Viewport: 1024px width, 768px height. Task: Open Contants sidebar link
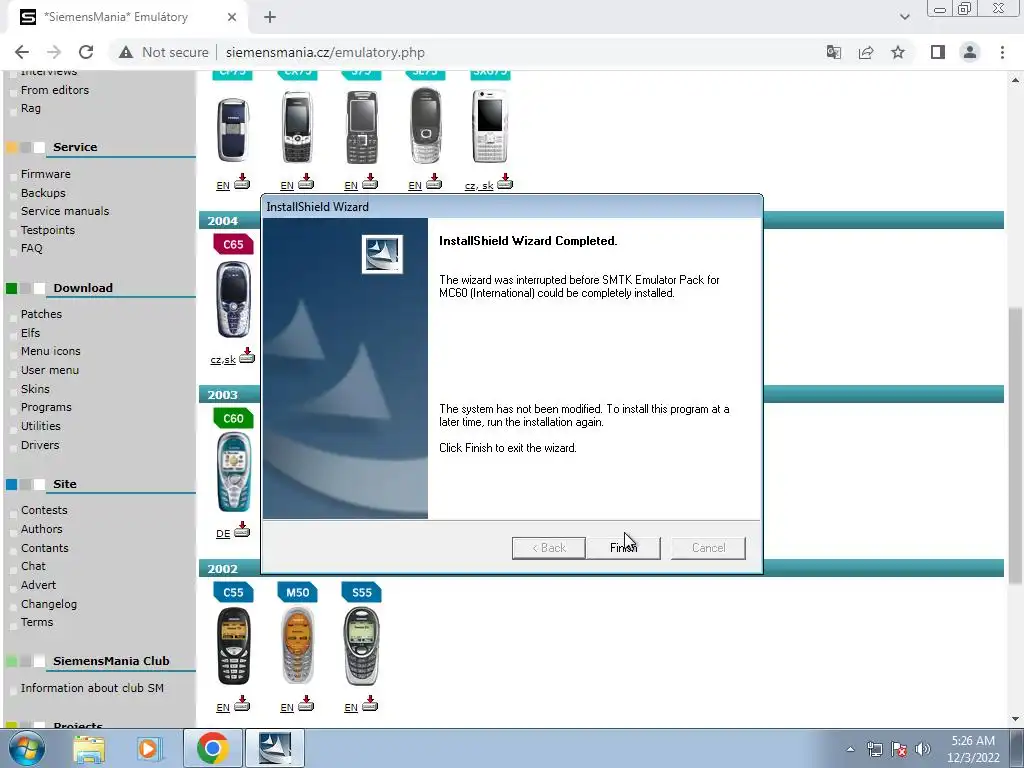pyautogui.click(x=44, y=548)
